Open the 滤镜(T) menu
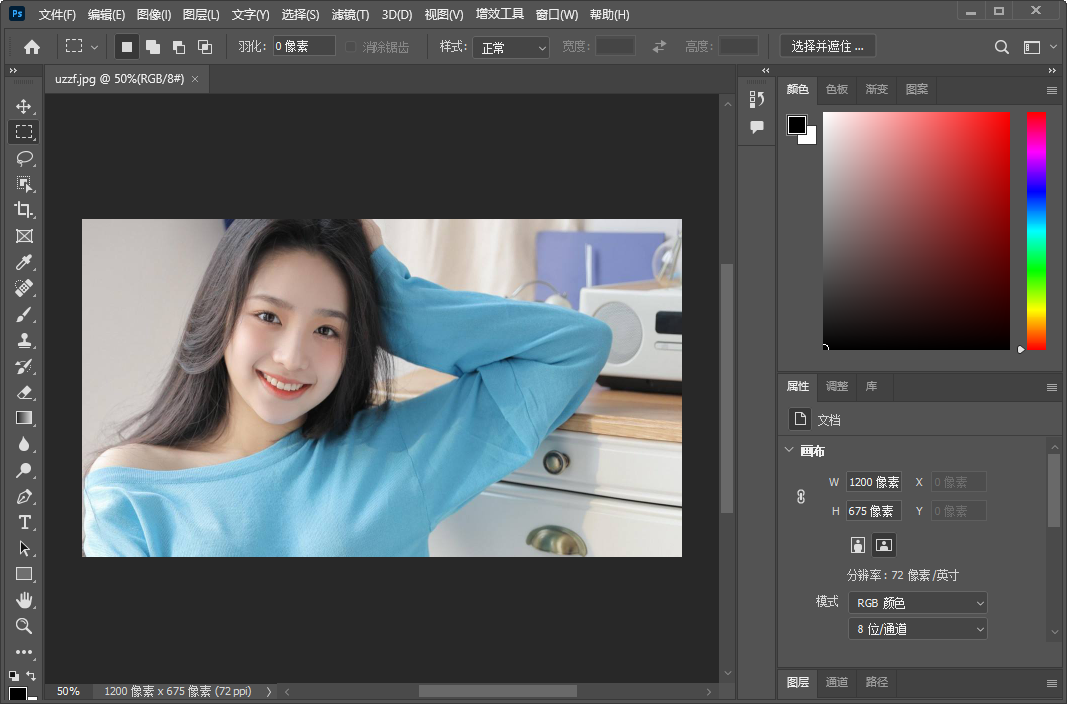The image size is (1067, 704). click(x=350, y=14)
